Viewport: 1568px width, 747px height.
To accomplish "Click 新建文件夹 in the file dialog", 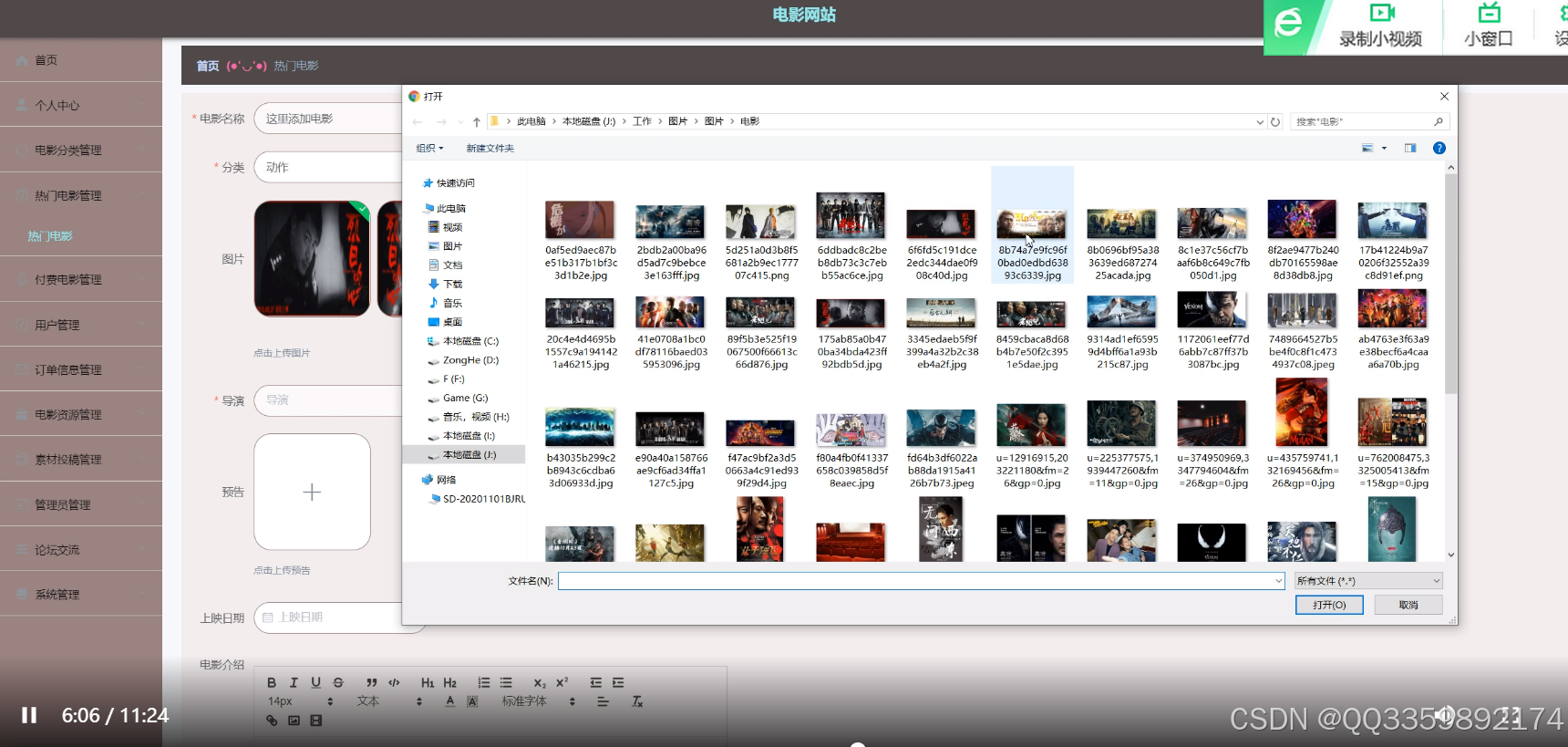I will click(x=490, y=148).
